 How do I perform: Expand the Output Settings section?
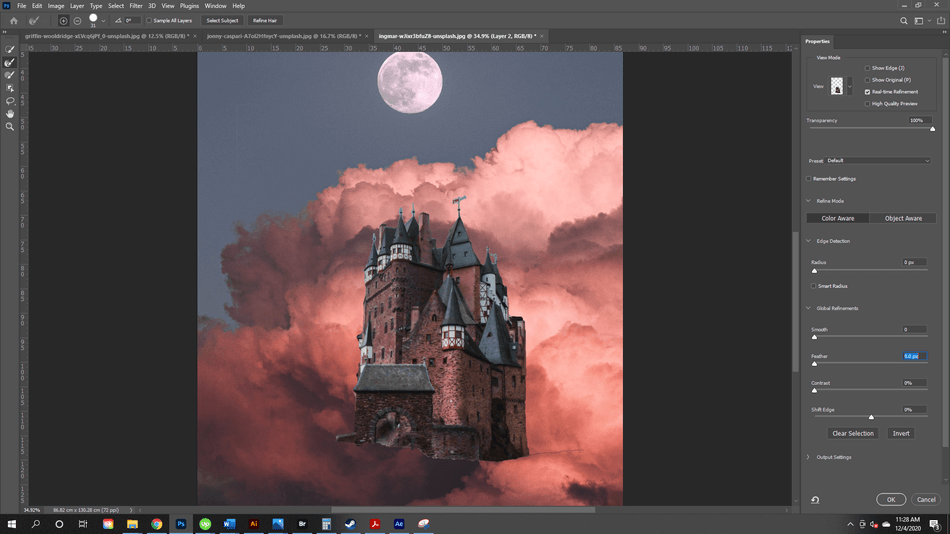(808, 457)
